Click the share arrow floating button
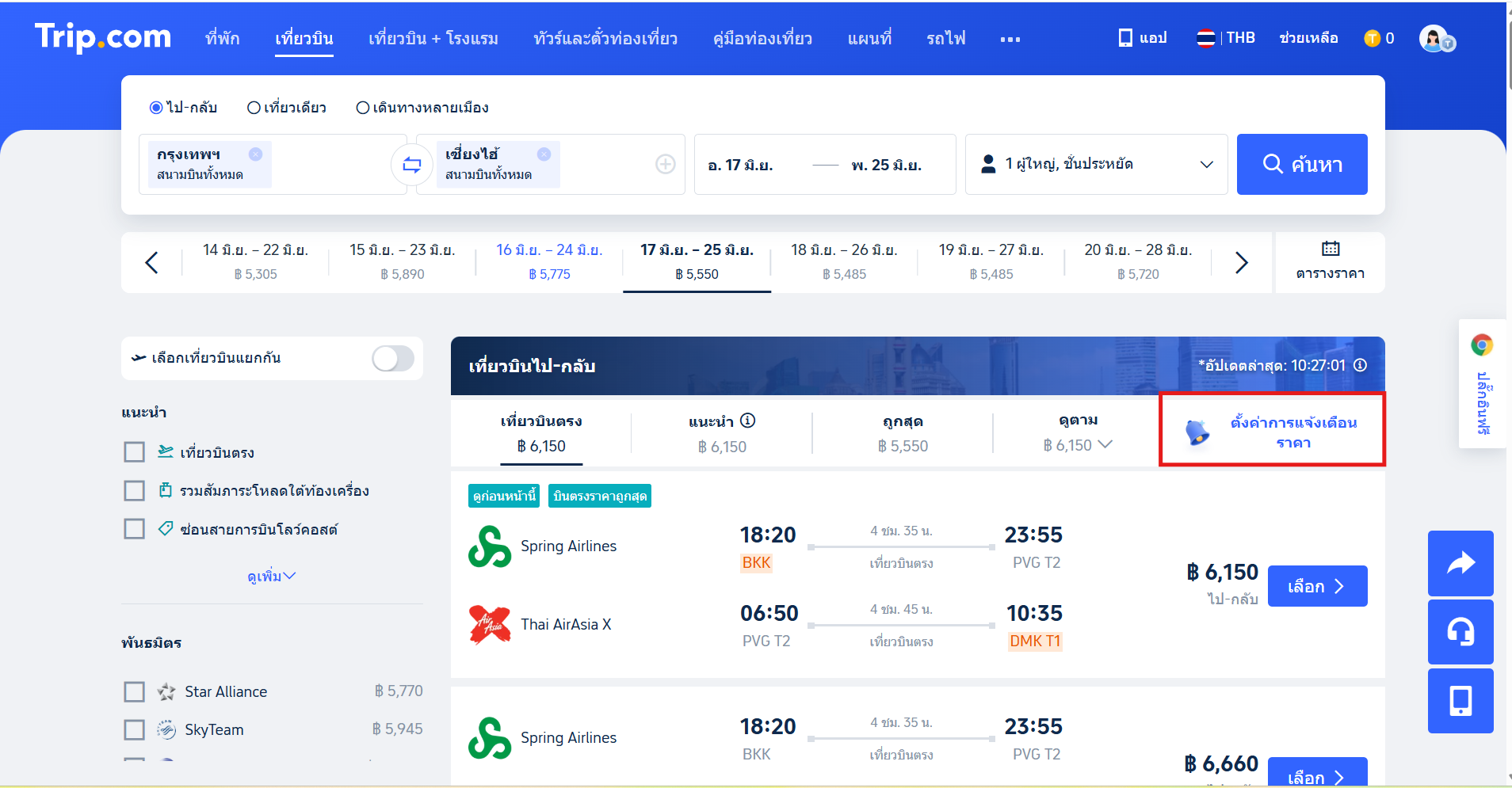Screen dimensions: 1512x788 (x=1460, y=563)
